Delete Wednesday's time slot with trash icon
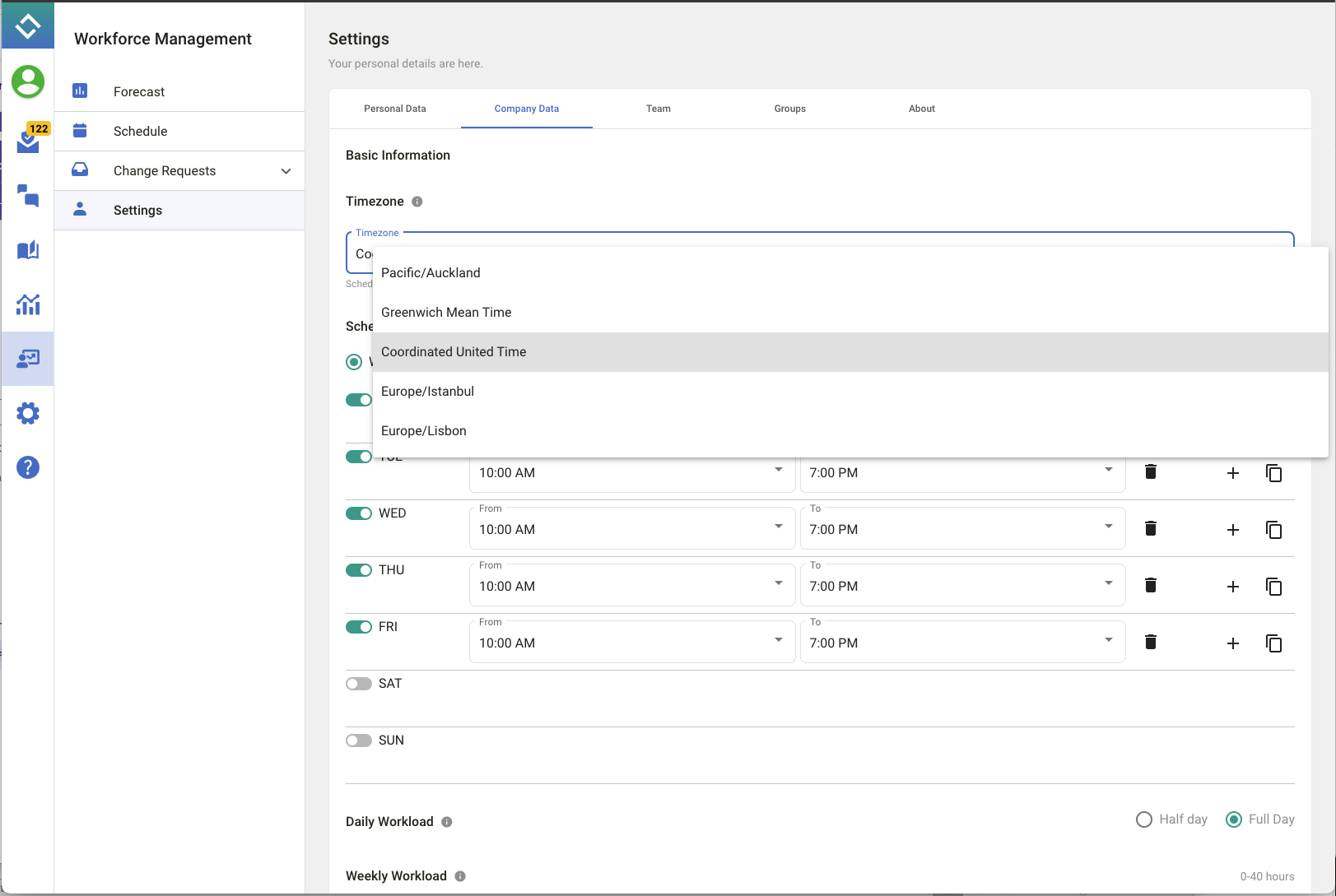The image size is (1336, 896). tap(1151, 528)
